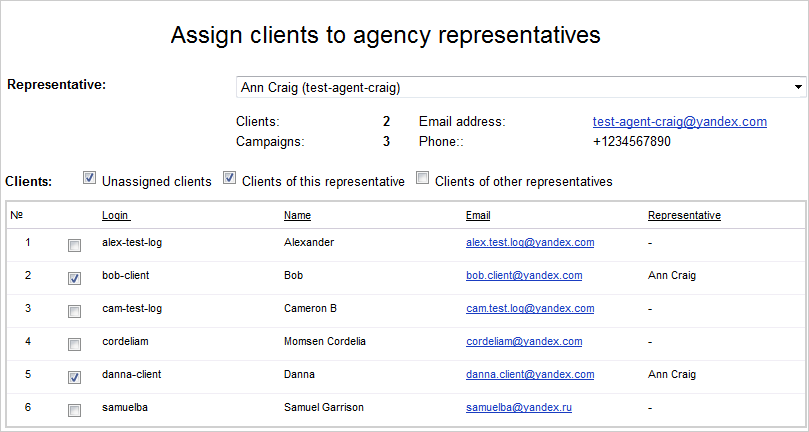Open bob.client@yandex.com email link
This screenshot has height=432, width=809.
click(524, 275)
